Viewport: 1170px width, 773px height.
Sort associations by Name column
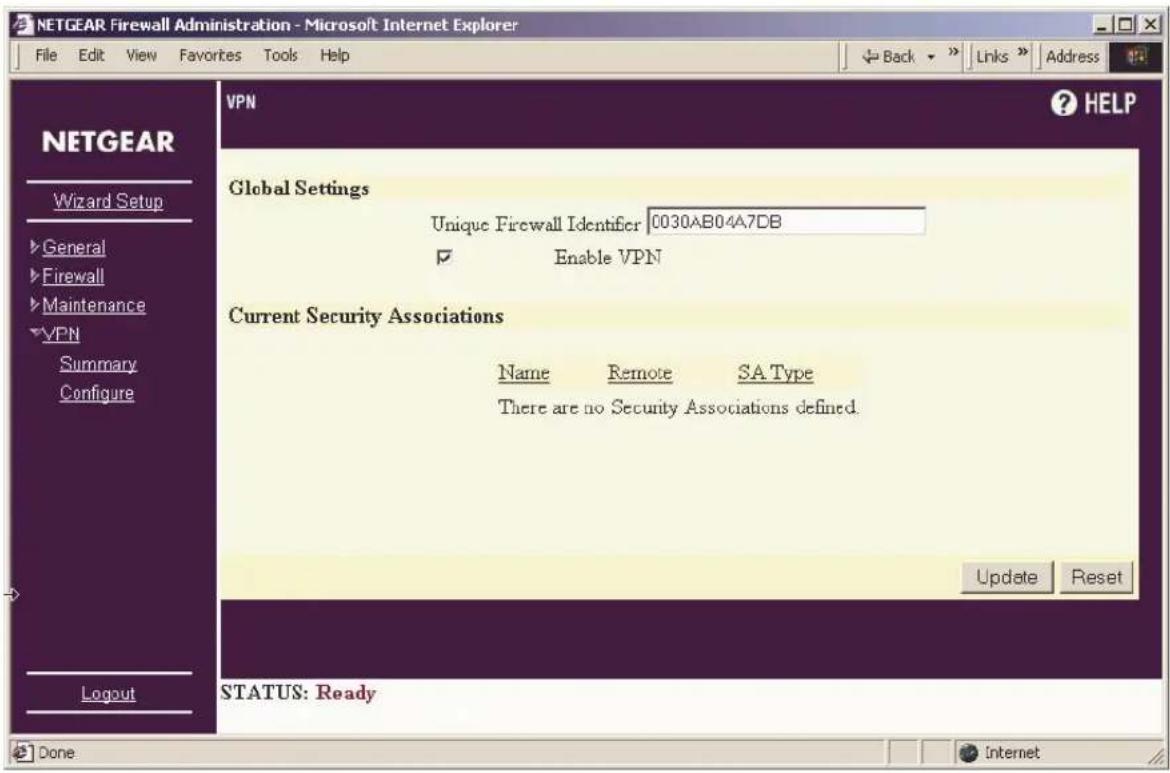524,372
